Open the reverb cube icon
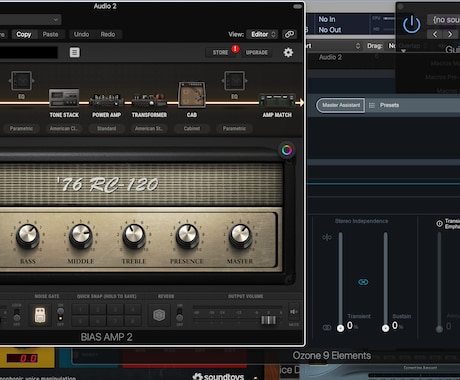The height and width of the screenshot is (380, 460). [159, 315]
